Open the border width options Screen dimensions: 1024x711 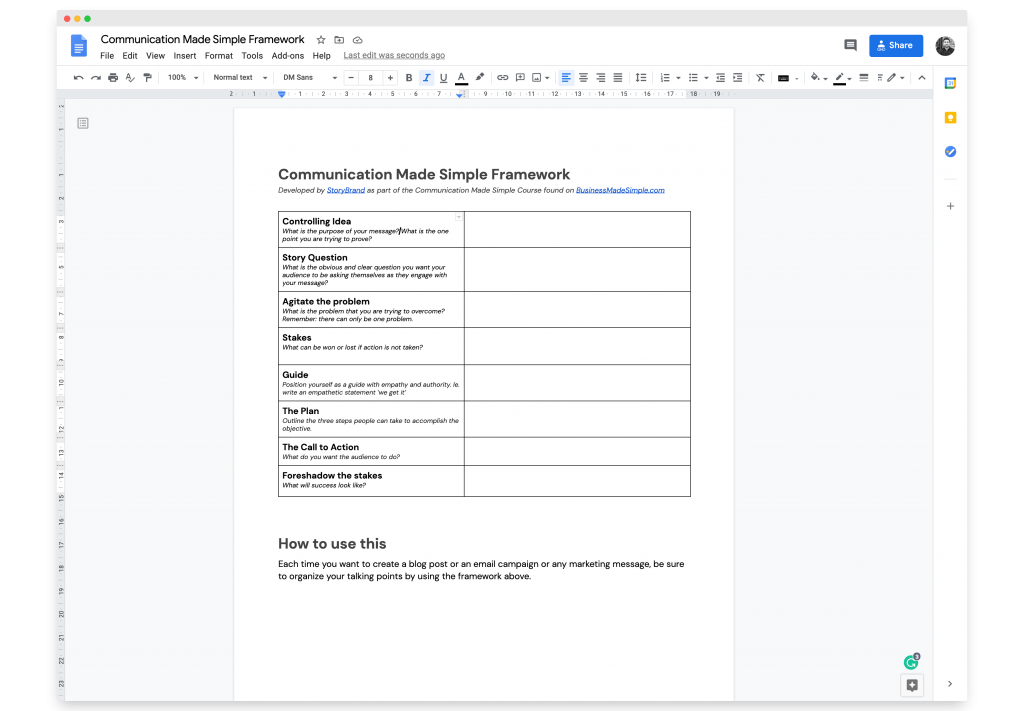[x=863, y=78]
